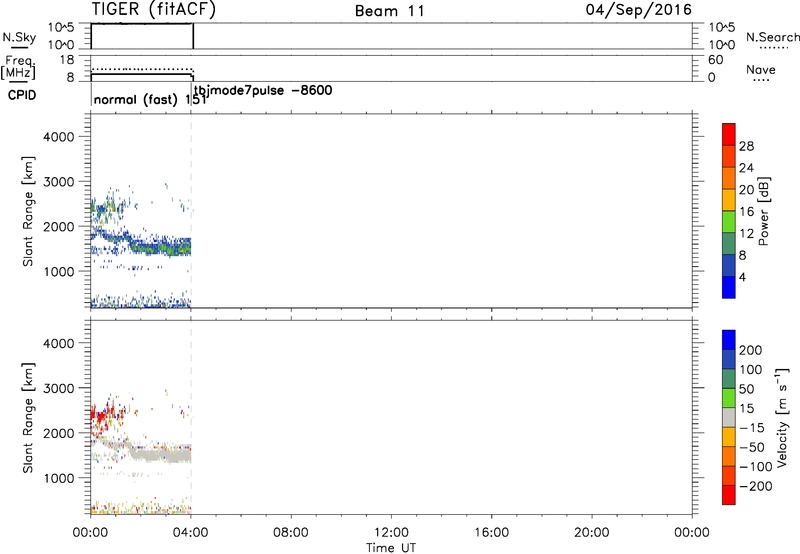The image size is (800, 554).
Task: Click the 08:00 time tick label
Action: pos(291,533)
